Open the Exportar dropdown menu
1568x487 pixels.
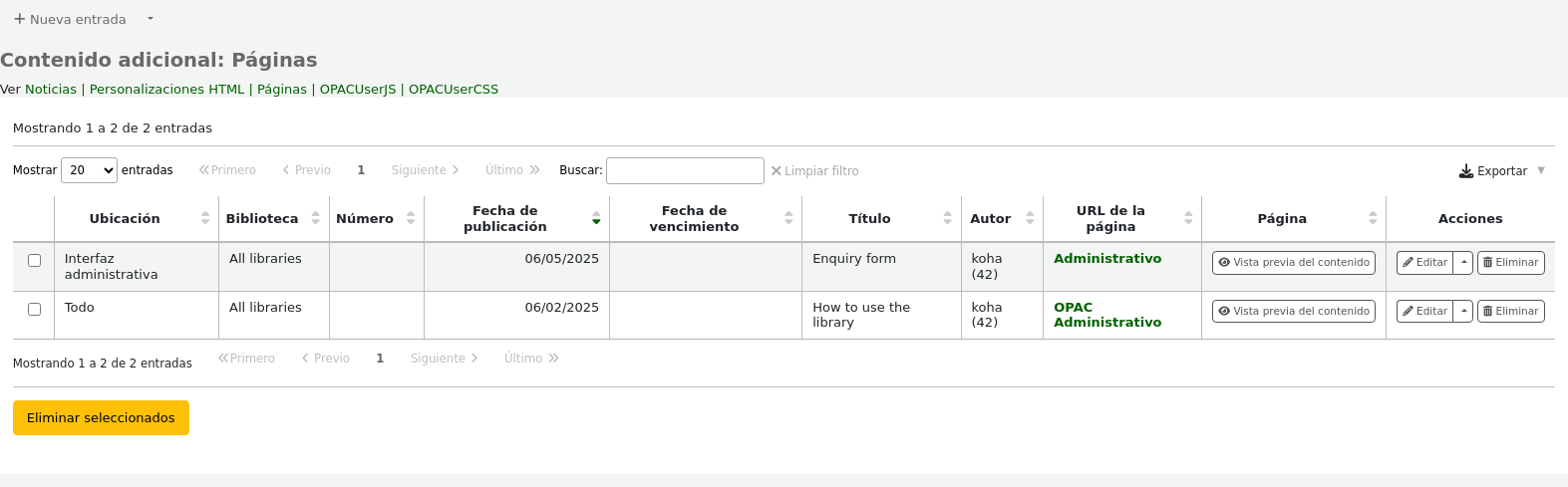click(1501, 171)
